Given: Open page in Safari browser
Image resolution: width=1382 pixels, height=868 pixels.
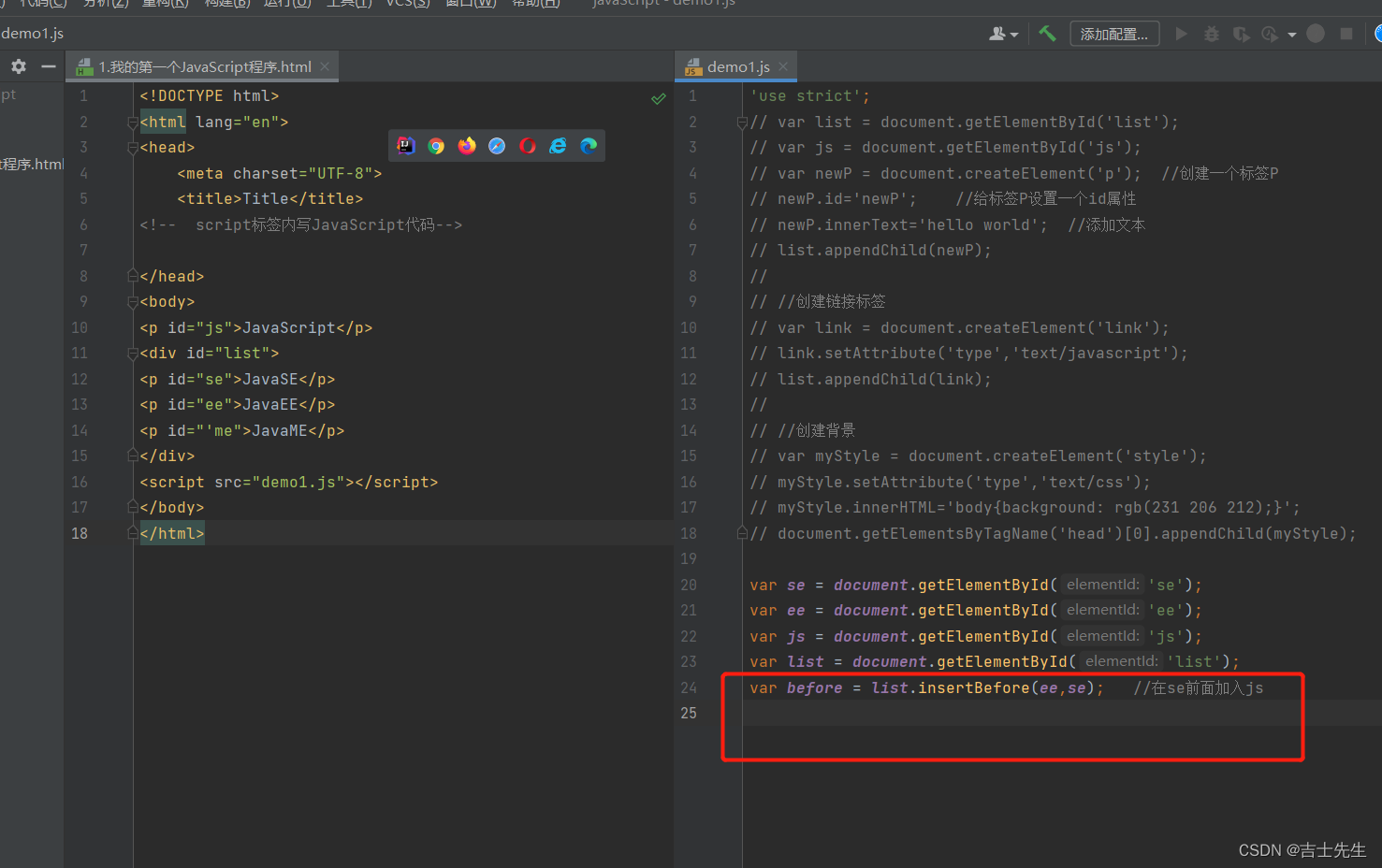Looking at the screenshot, I should click(x=497, y=146).
